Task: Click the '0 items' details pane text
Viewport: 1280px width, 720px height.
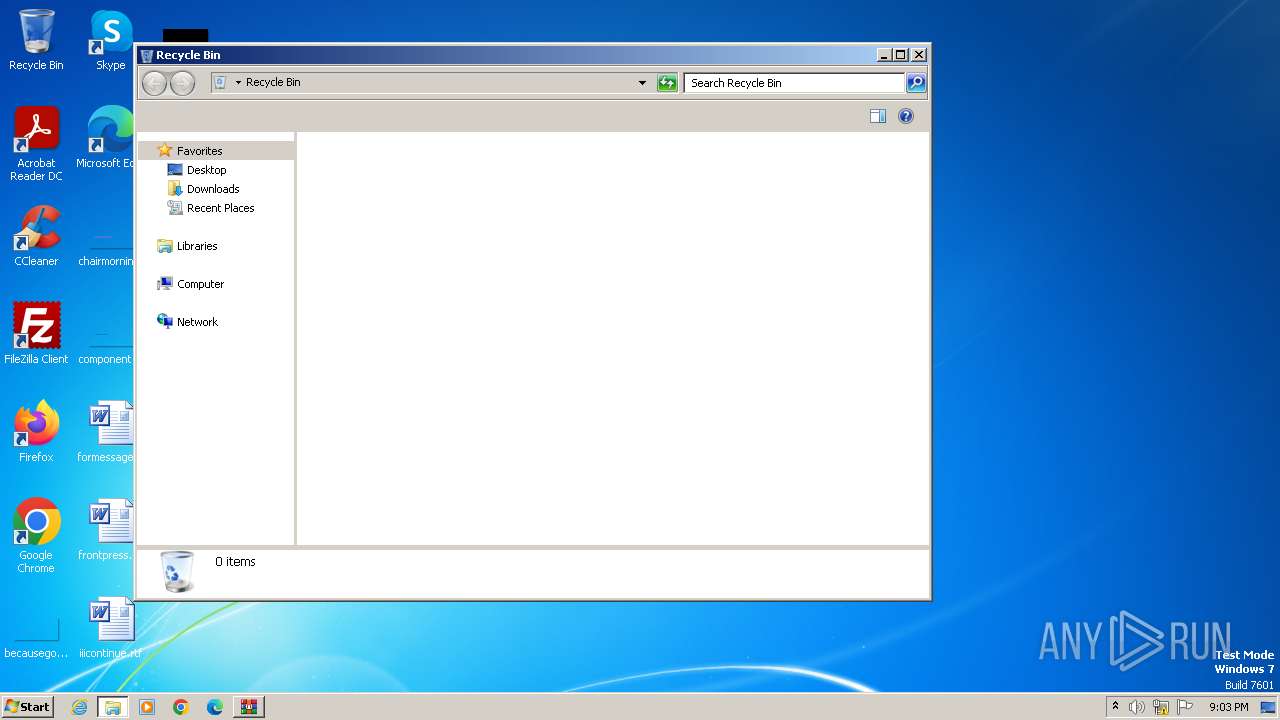Action: 235,562
